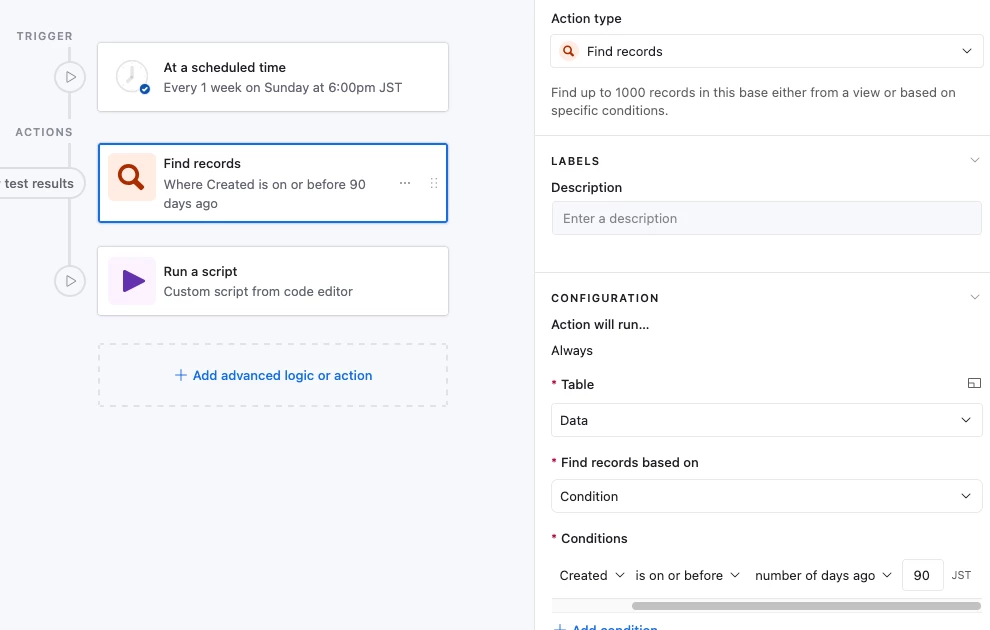The height and width of the screenshot is (630, 990).
Task: Click the Description input field
Action: point(766,218)
